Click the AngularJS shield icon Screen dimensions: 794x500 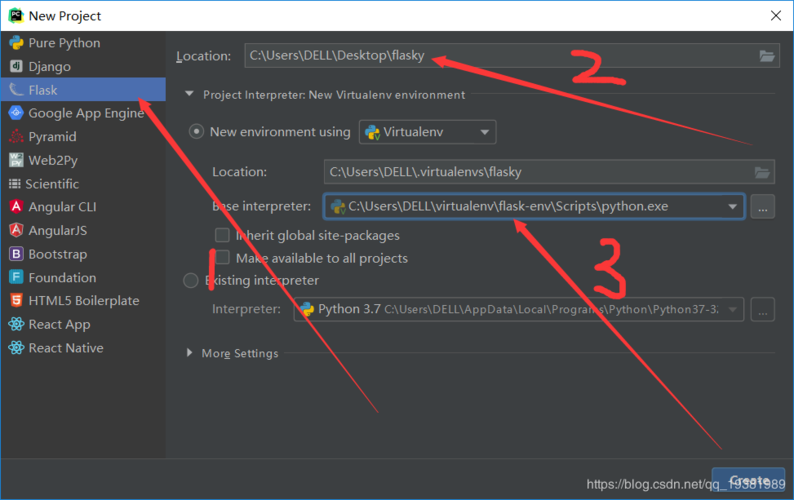[16, 230]
